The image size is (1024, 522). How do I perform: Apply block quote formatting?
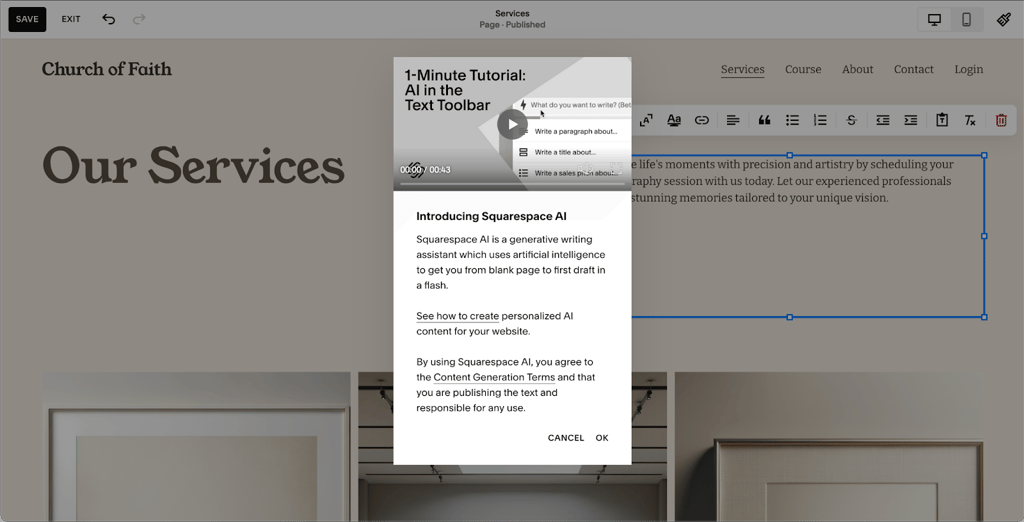click(x=764, y=120)
